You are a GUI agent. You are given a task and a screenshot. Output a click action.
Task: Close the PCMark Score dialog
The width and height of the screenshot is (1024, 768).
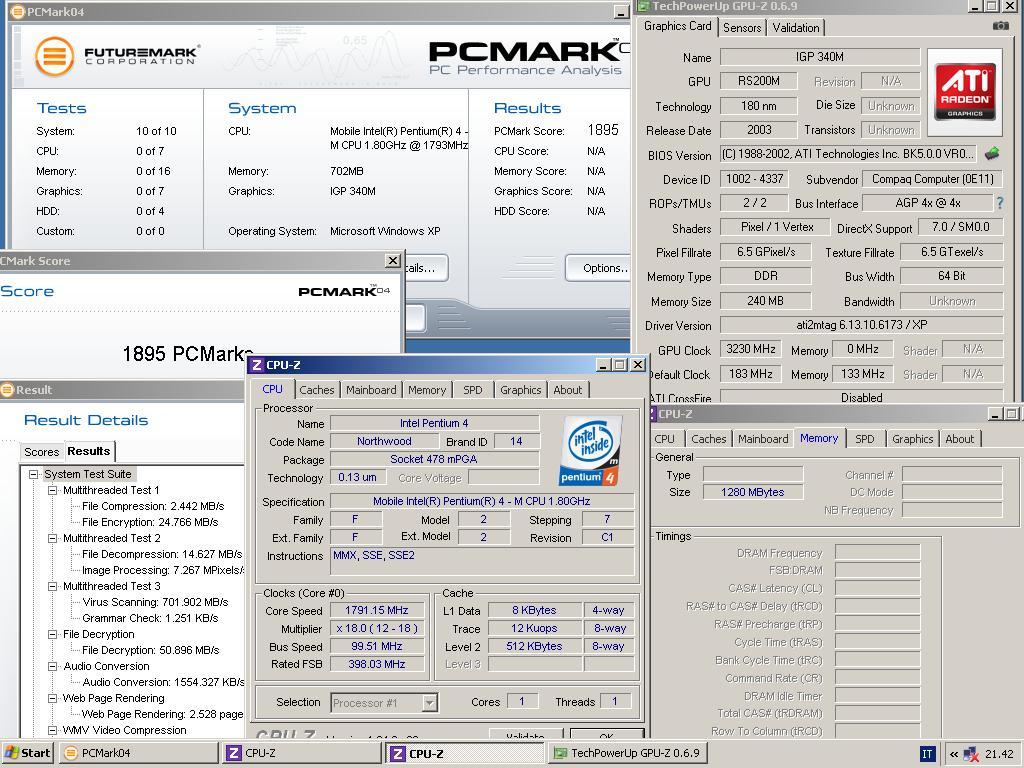392,261
